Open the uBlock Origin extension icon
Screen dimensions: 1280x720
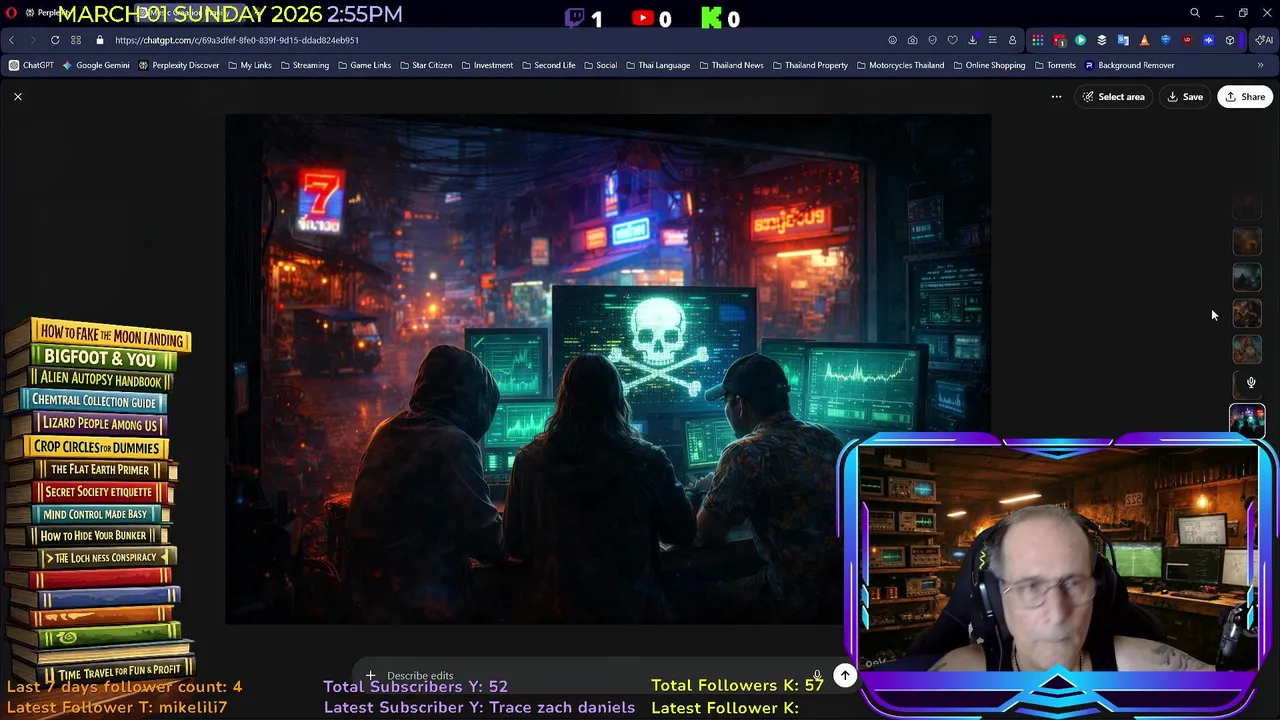coord(1187,40)
